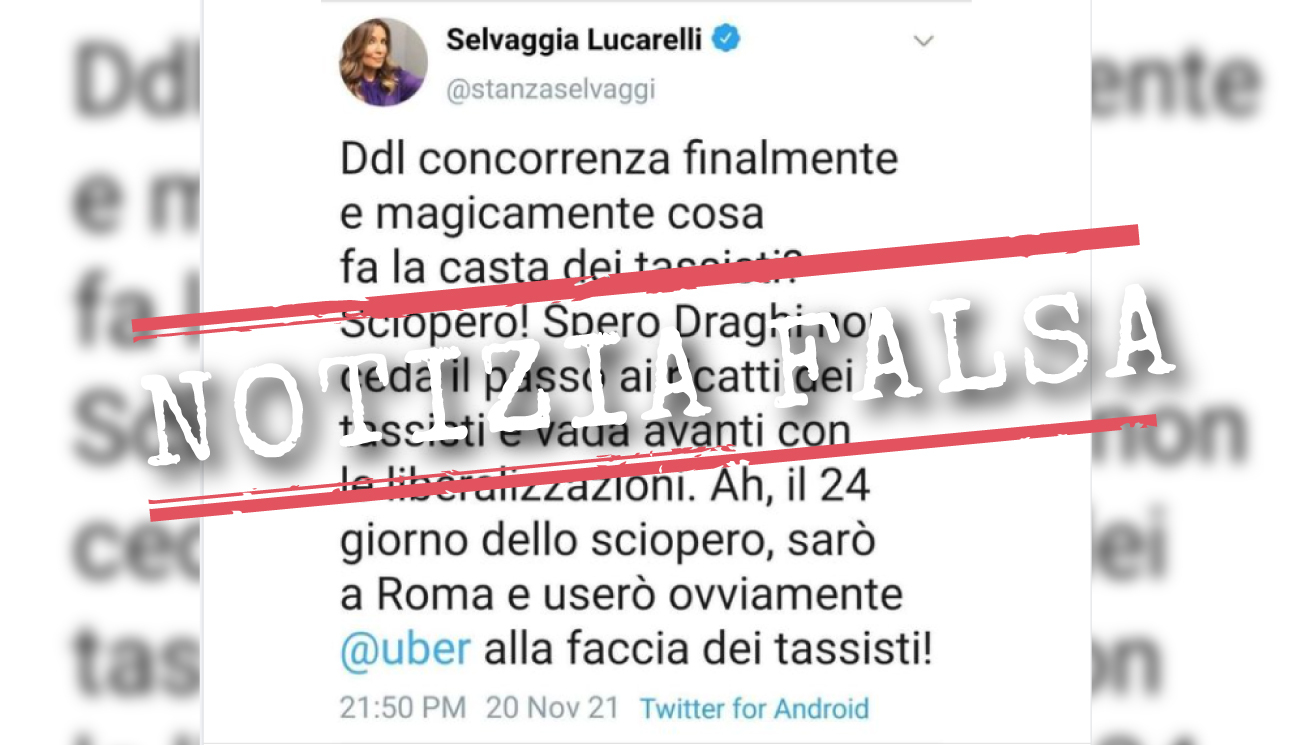Click the Twitter for Android source link
The width and height of the screenshot is (1300, 745).
pos(754,709)
